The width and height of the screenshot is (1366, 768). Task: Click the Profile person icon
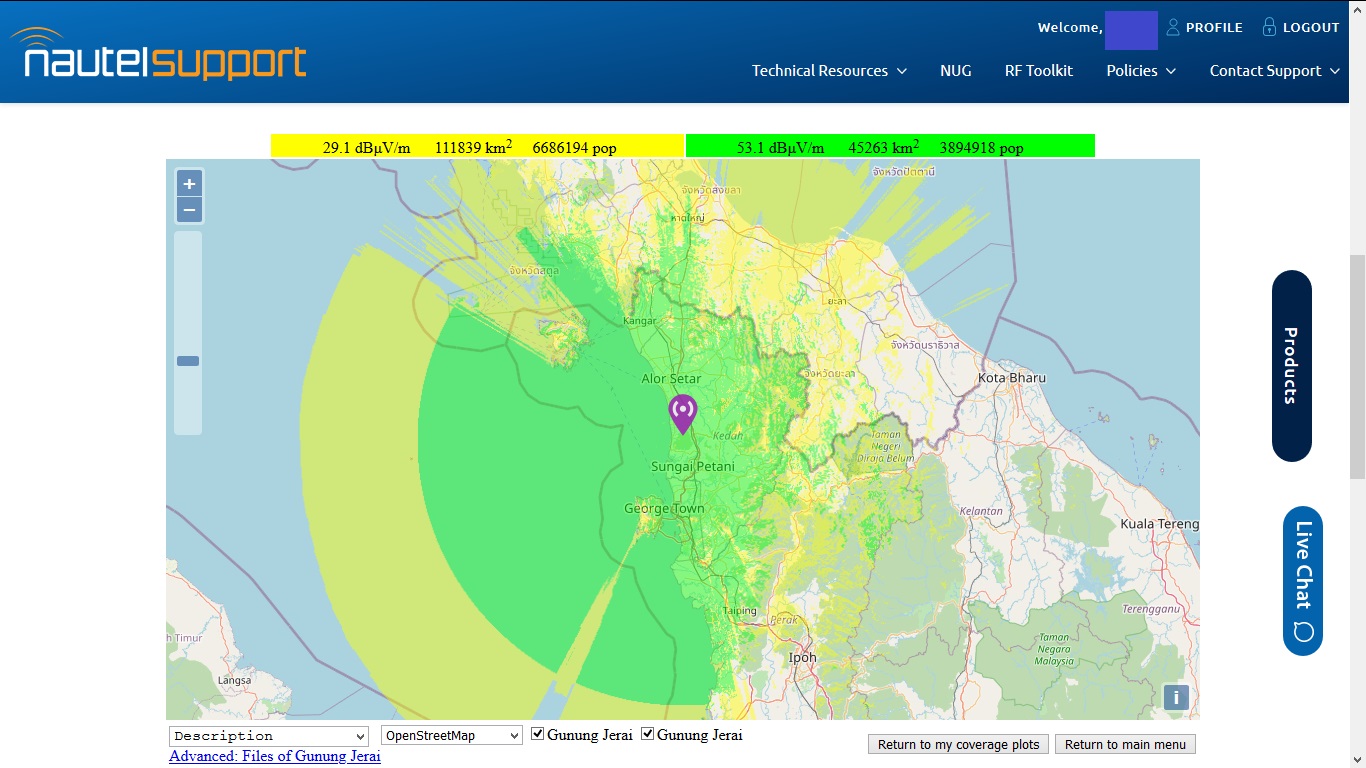coord(1172,26)
